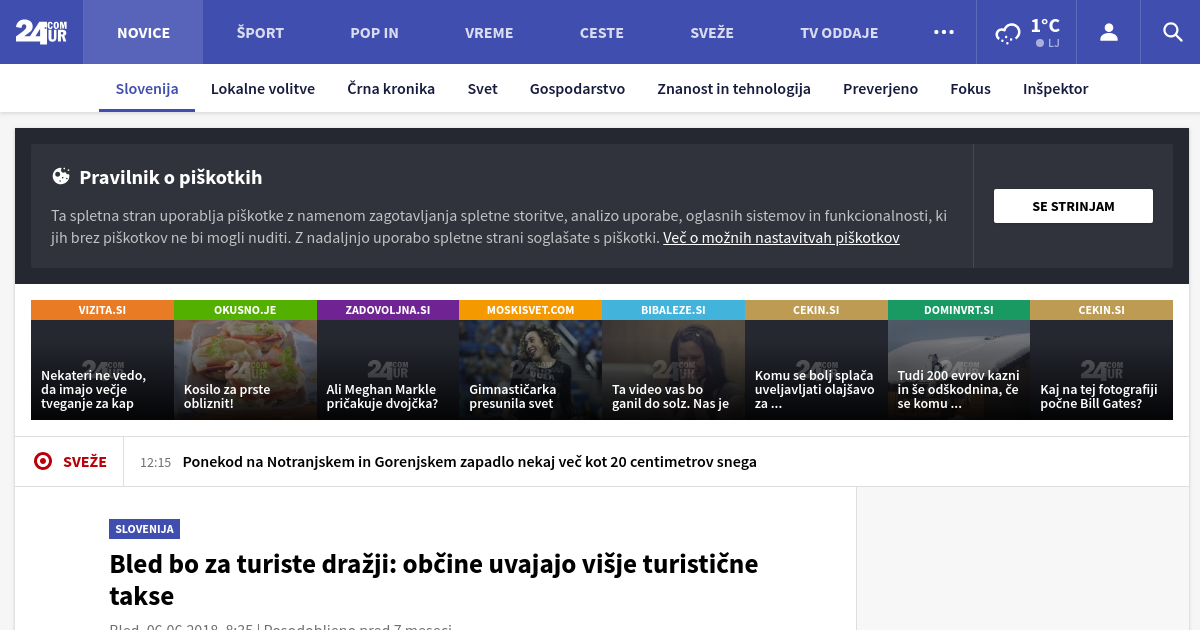Go to the Inšpektor tab
Viewport: 1200px width, 630px height.
point(1055,89)
